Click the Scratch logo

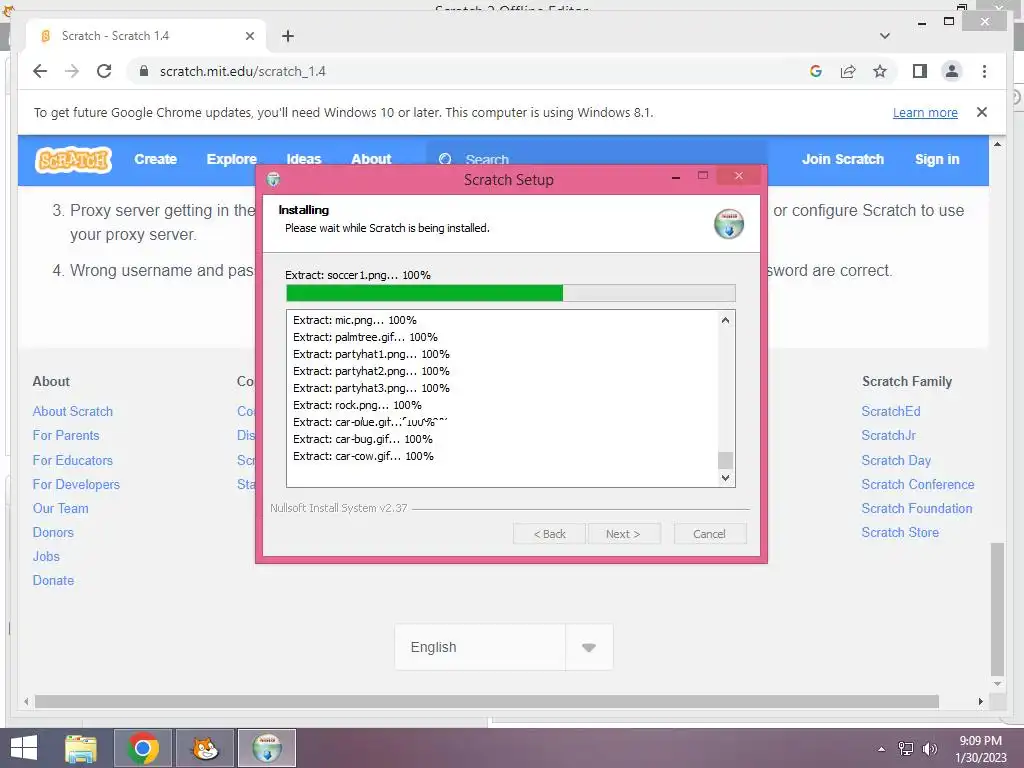pyautogui.click(x=74, y=159)
